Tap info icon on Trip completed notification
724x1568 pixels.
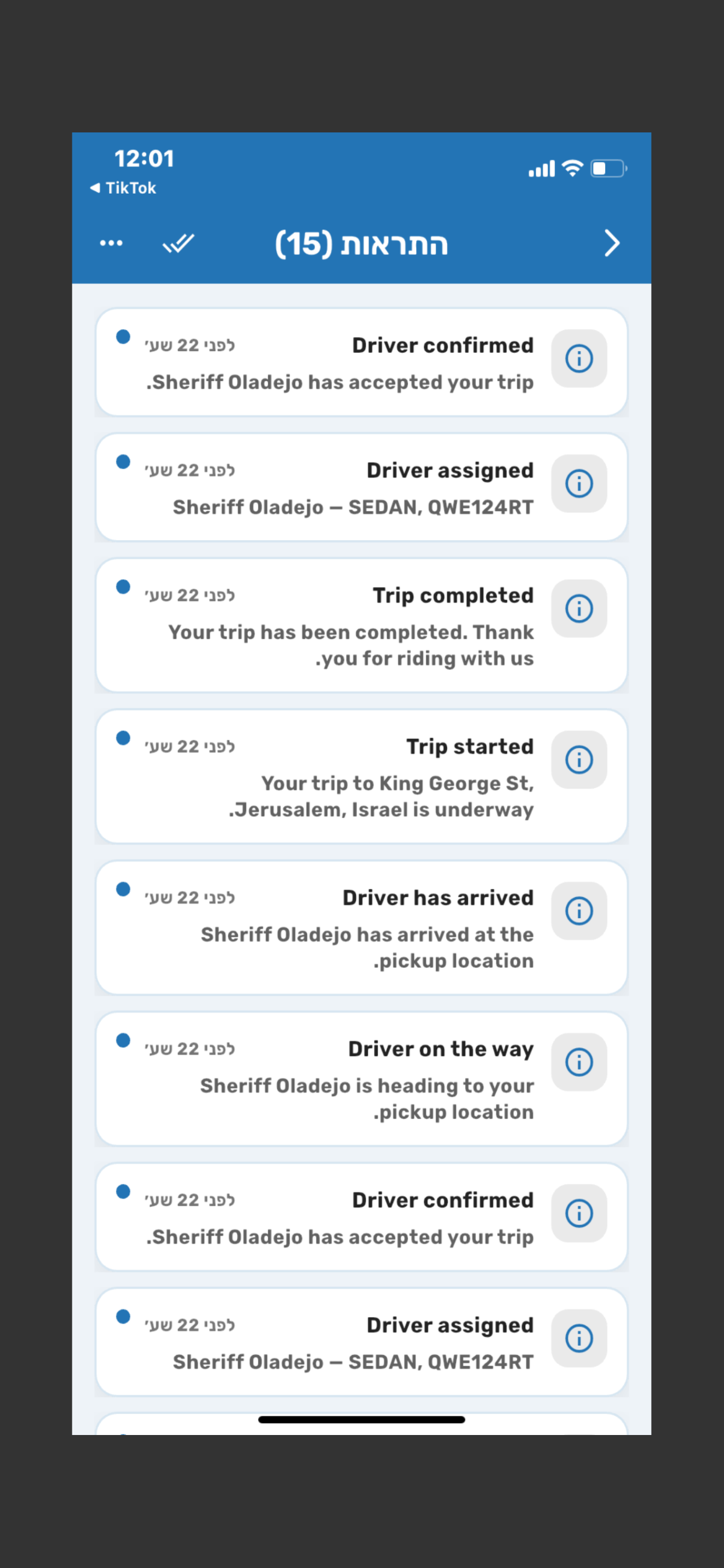(579, 608)
